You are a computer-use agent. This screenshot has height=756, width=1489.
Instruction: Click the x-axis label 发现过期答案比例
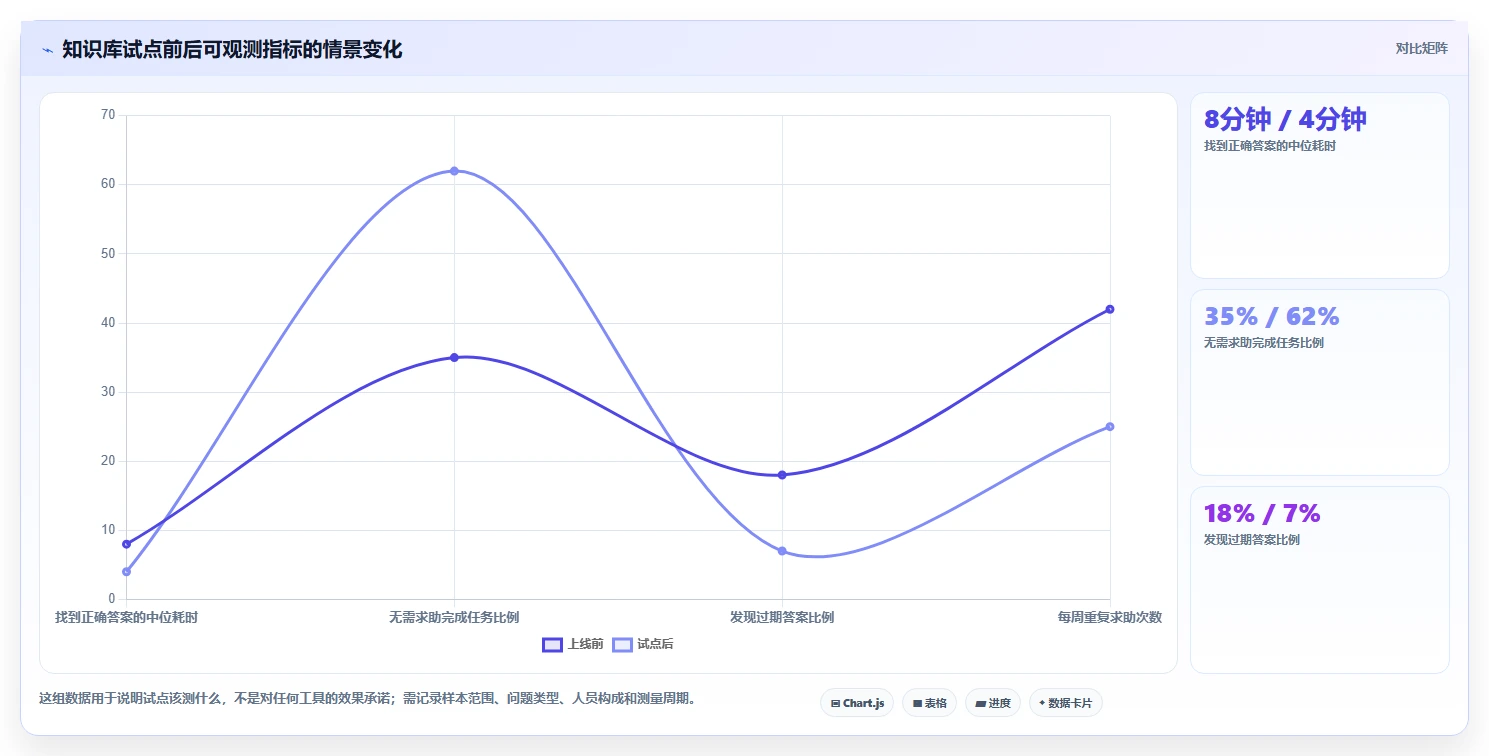coord(782,617)
